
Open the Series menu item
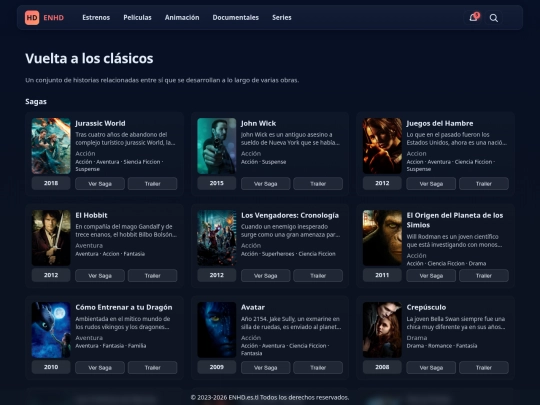282,18
